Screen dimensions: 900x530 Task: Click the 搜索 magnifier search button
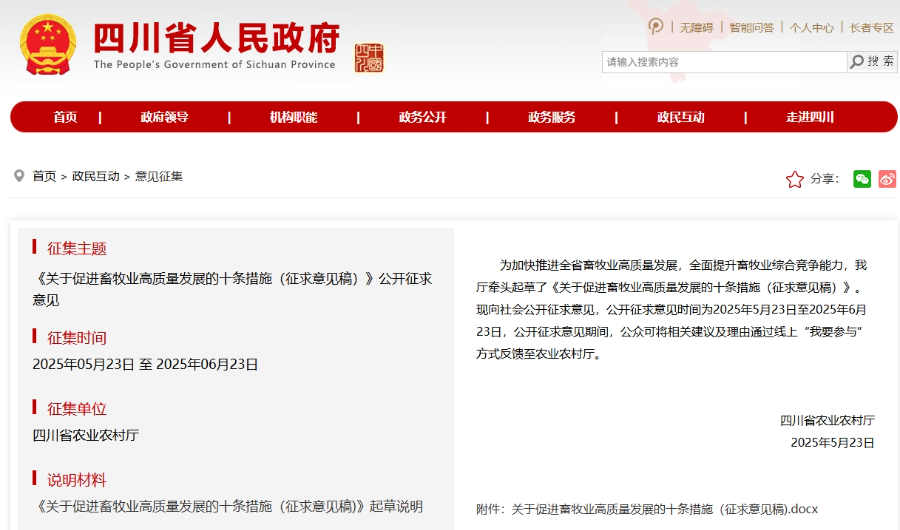tap(872, 62)
